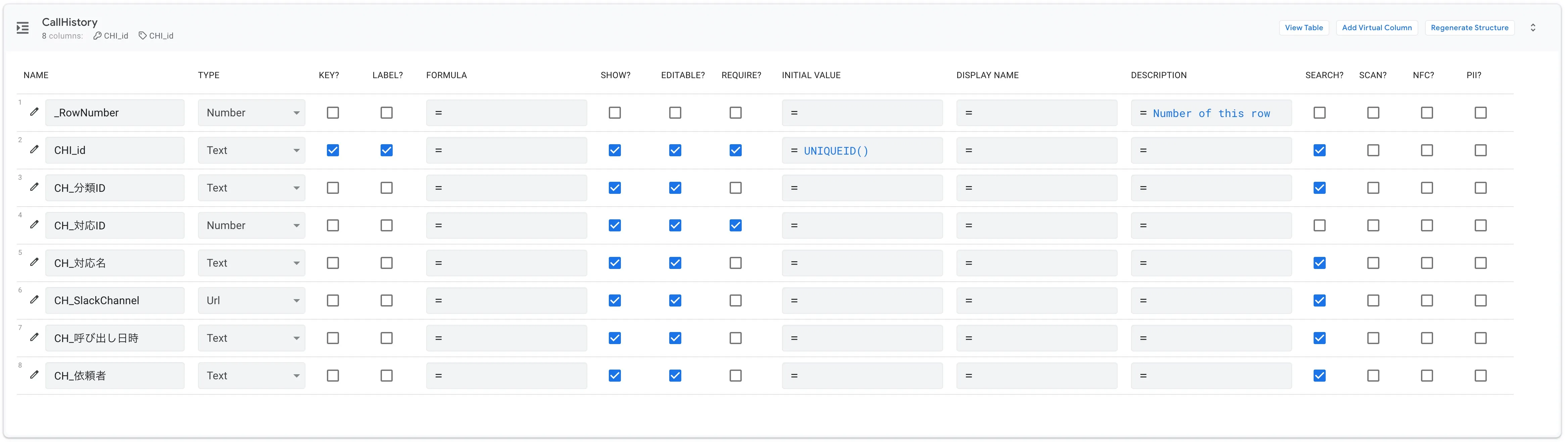Click the pencil icon next to CH_対応ID
Viewport: 1568px width, 442px height.
35,225
